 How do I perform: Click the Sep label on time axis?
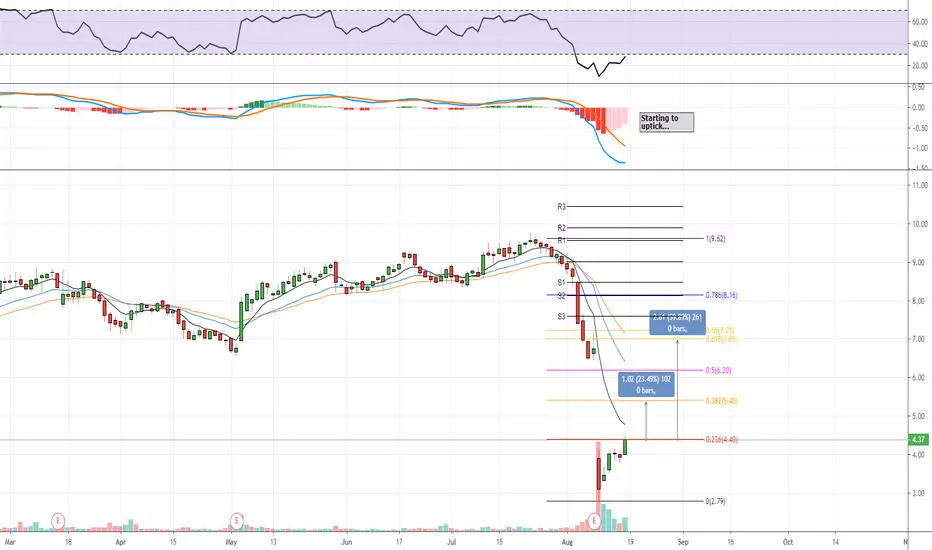pyautogui.click(x=683, y=542)
